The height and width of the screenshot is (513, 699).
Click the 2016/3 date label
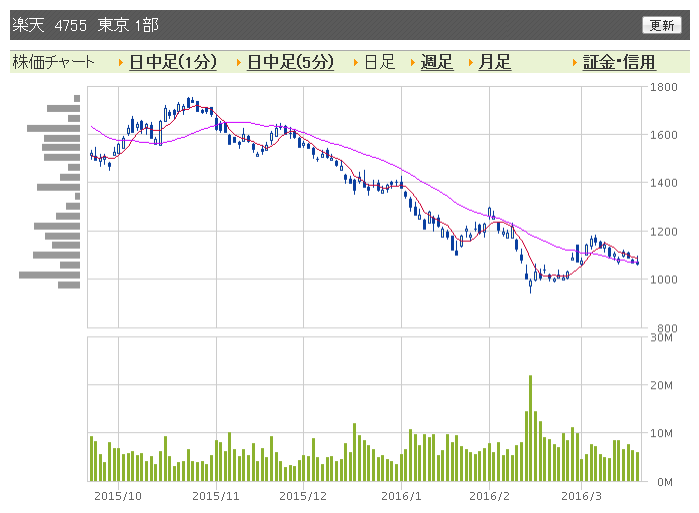tap(581, 496)
